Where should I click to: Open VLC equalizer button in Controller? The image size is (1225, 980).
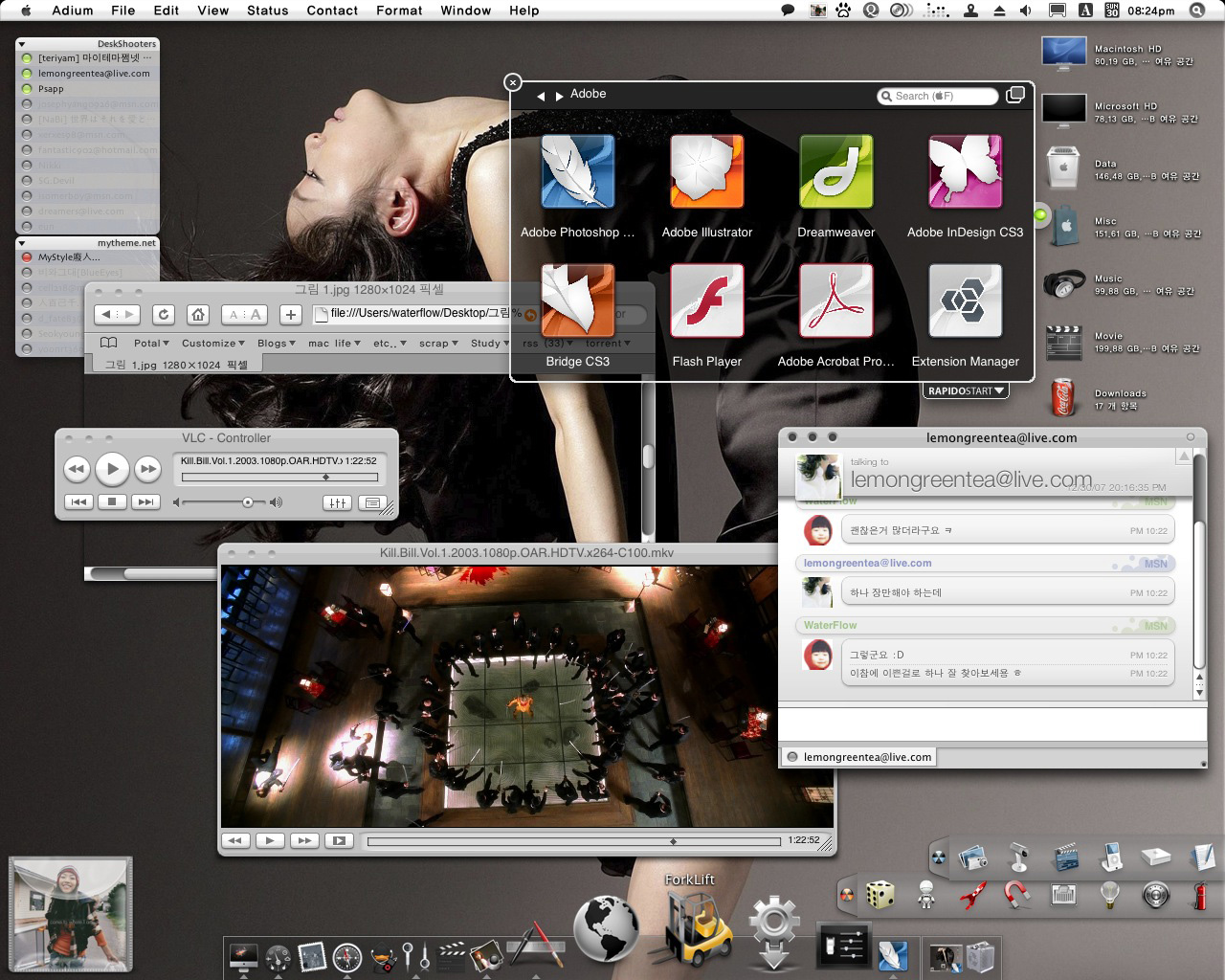[337, 502]
